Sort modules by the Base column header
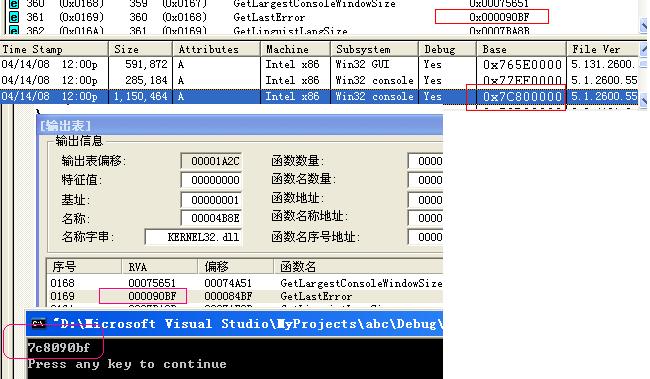The height and width of the screenshot is (379, 650). click(521, 49)
